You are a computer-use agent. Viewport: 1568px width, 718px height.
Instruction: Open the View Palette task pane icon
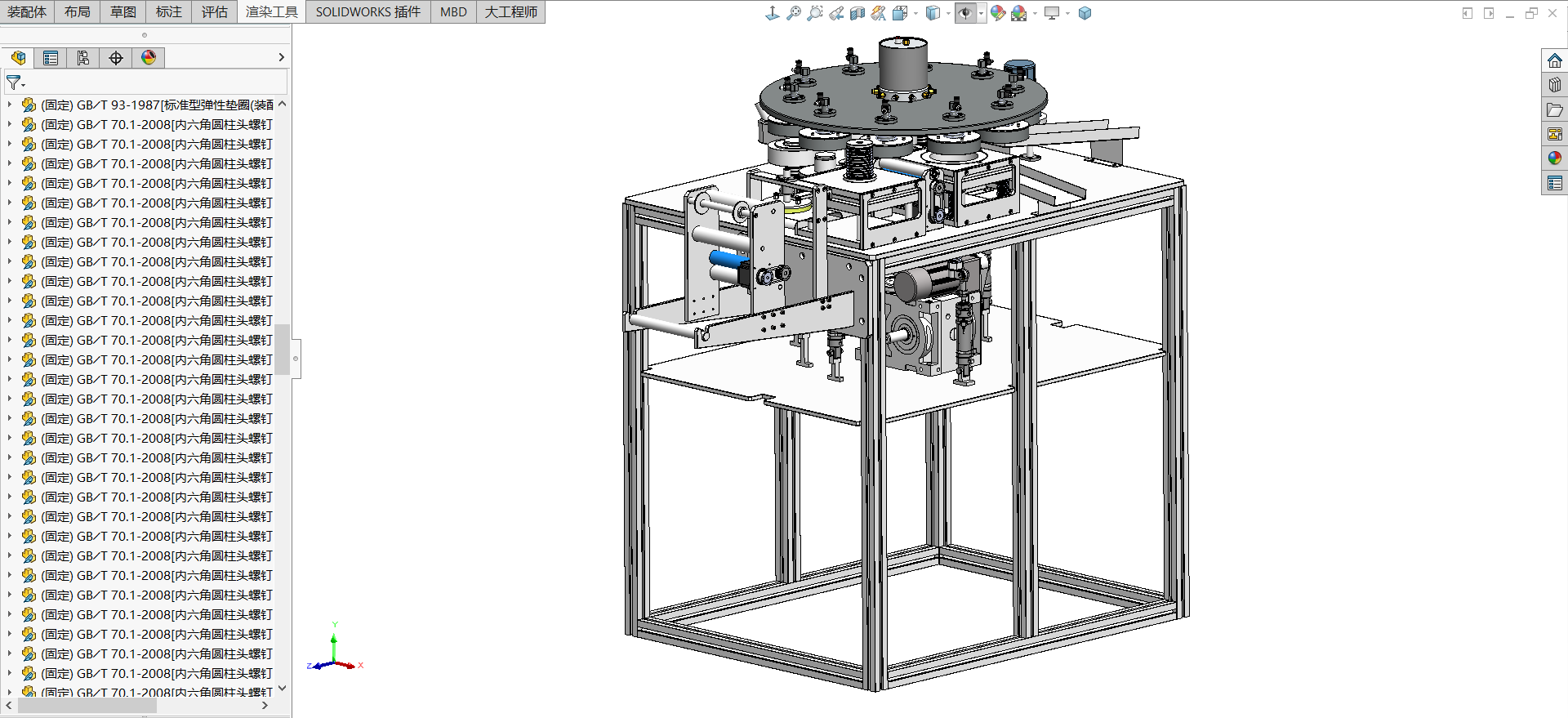tap(1554, 134)
